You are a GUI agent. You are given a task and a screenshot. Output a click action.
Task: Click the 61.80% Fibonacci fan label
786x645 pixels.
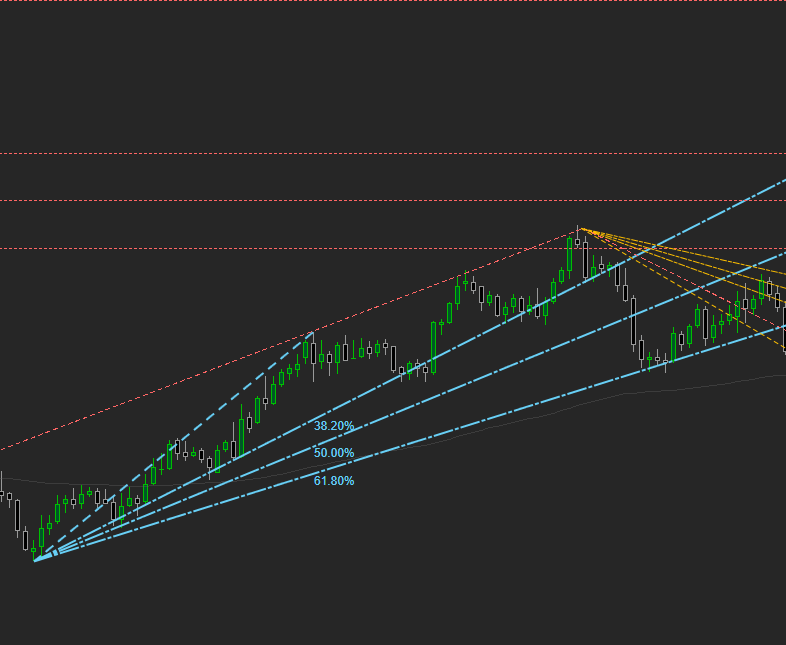[x=334, y=481]
